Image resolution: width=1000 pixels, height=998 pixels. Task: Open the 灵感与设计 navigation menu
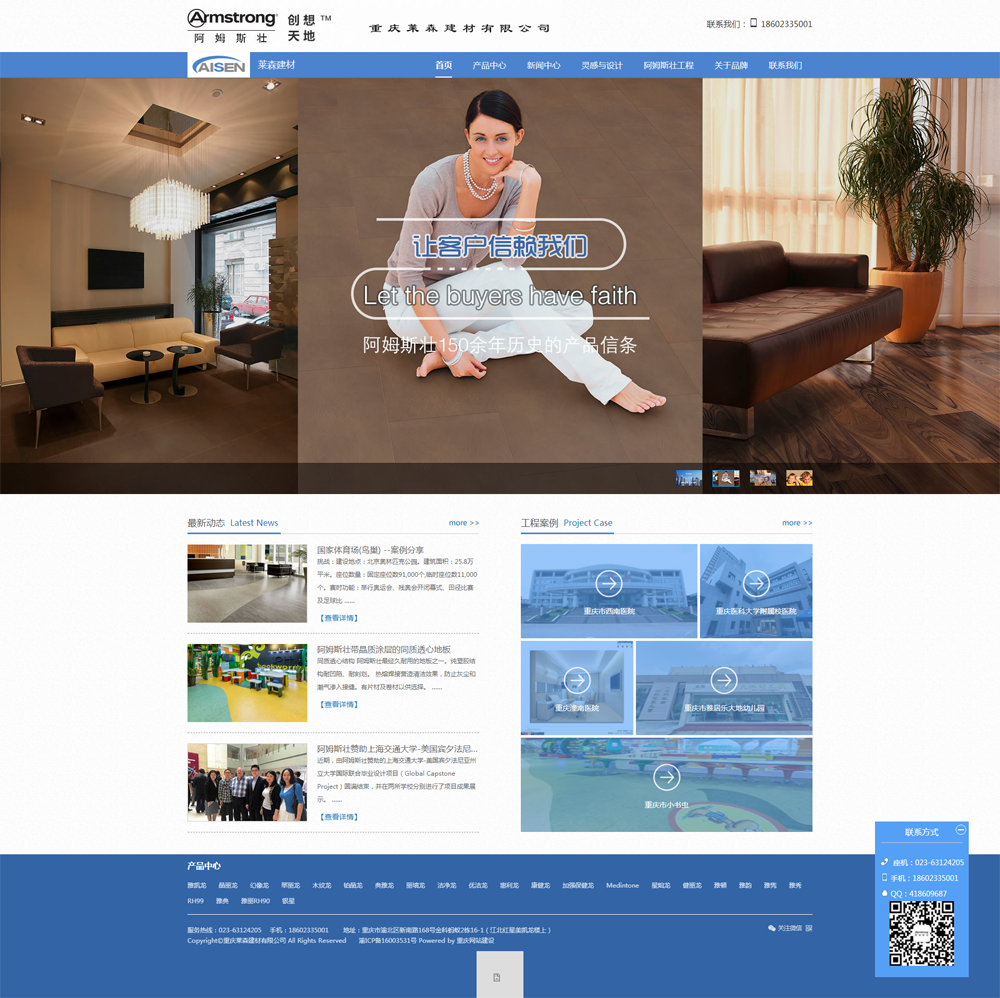[602, 66]
